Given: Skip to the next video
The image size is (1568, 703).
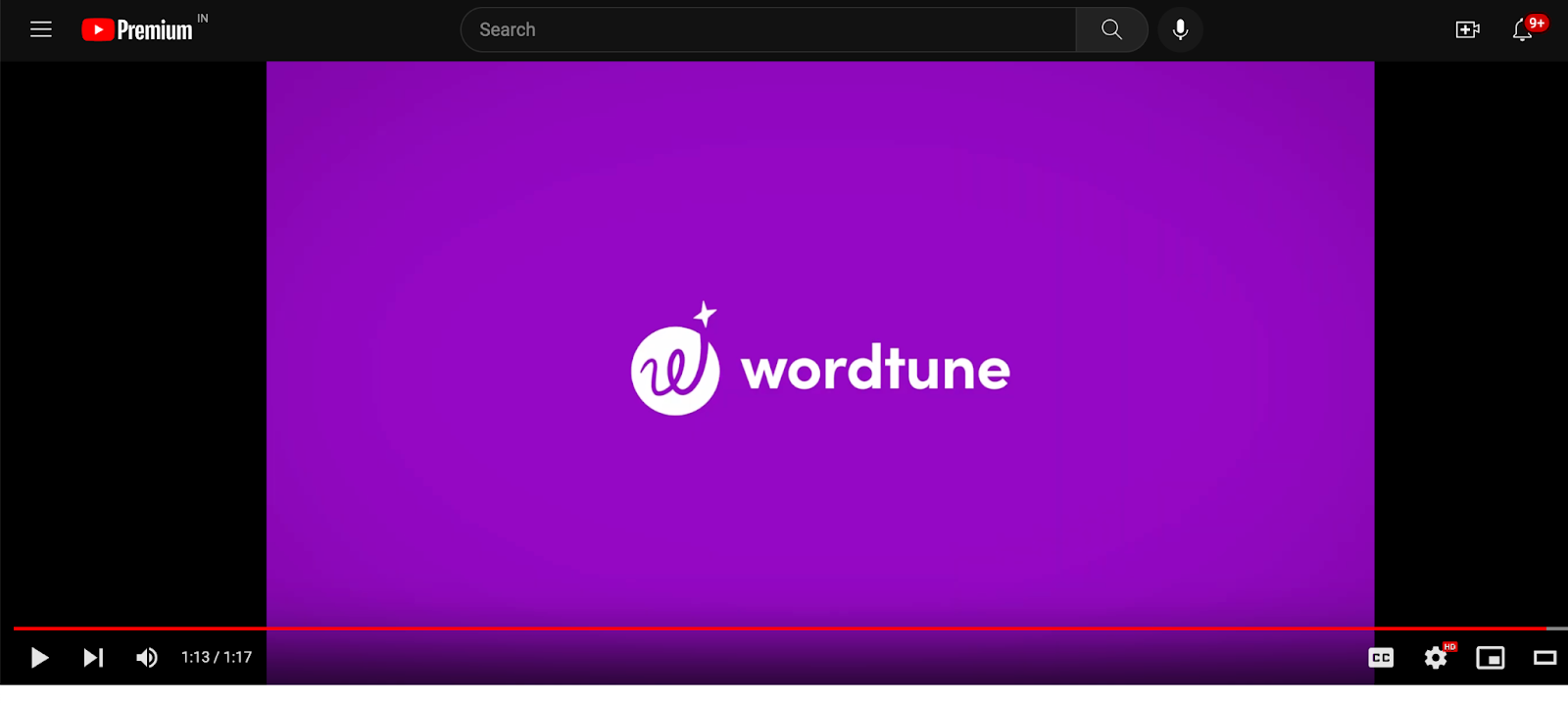Looking at the screenshot, I should coord(93,657).
